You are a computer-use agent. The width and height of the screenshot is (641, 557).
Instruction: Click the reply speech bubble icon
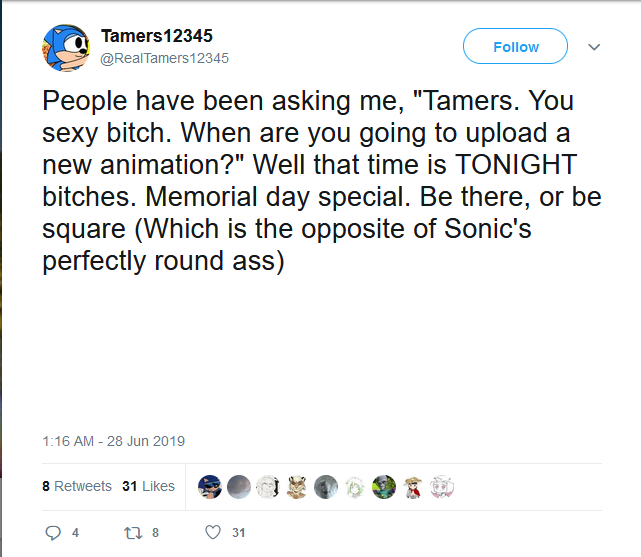click(x=54, y=533)
